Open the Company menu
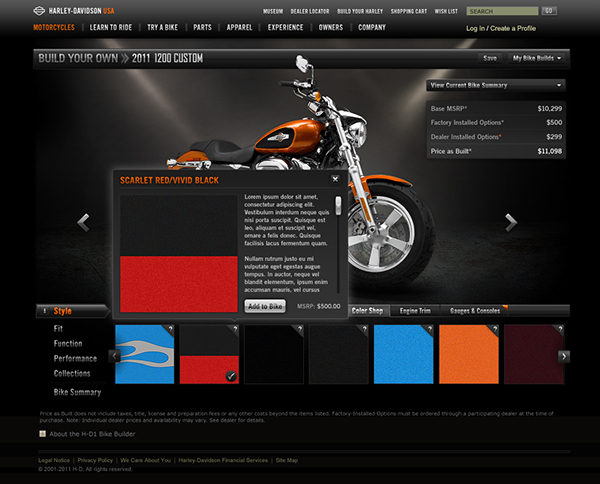 tap(372, 27)
